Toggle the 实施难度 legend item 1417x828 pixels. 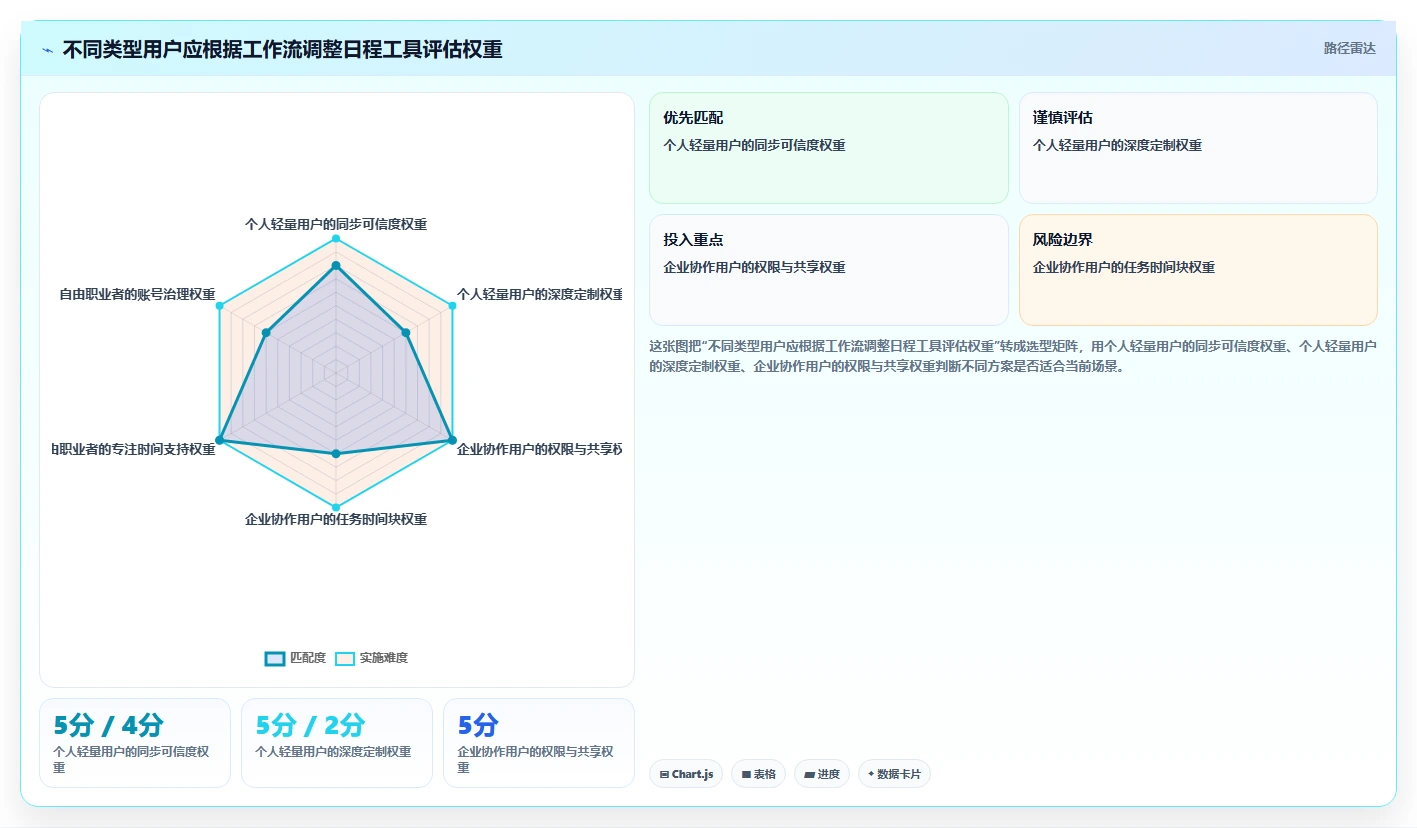point(371,658)
